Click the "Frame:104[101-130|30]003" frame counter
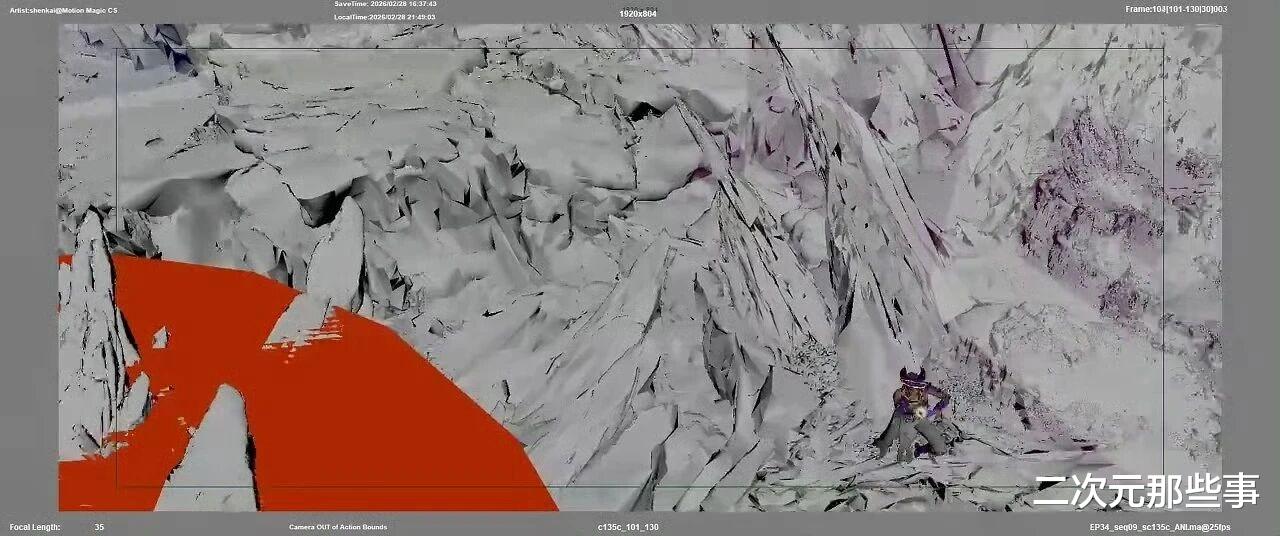The image size is (1280, 536). [1176, 9]
